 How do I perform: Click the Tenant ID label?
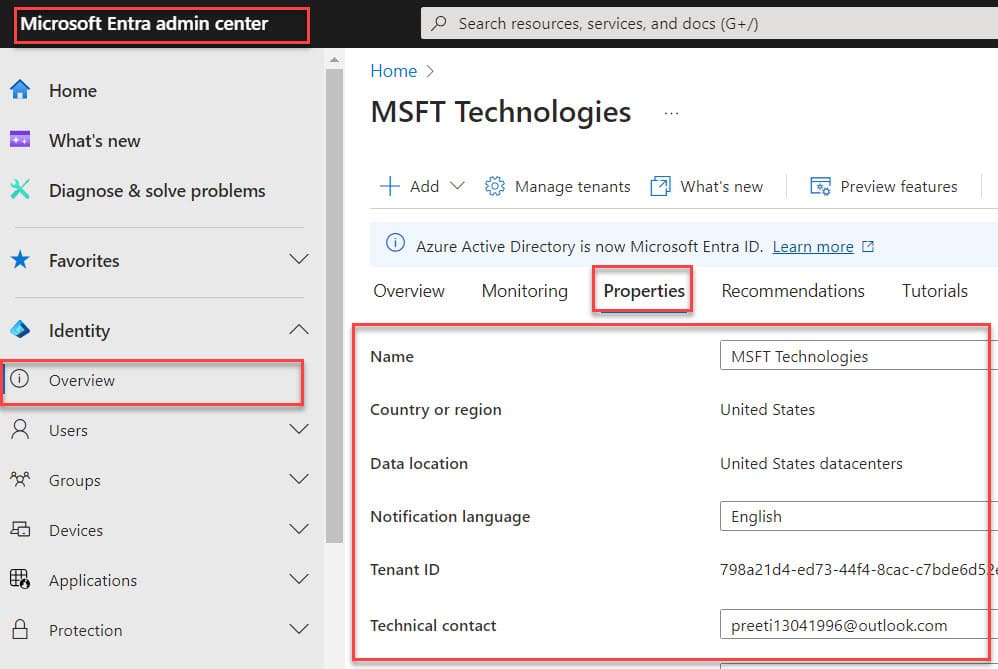405,569
